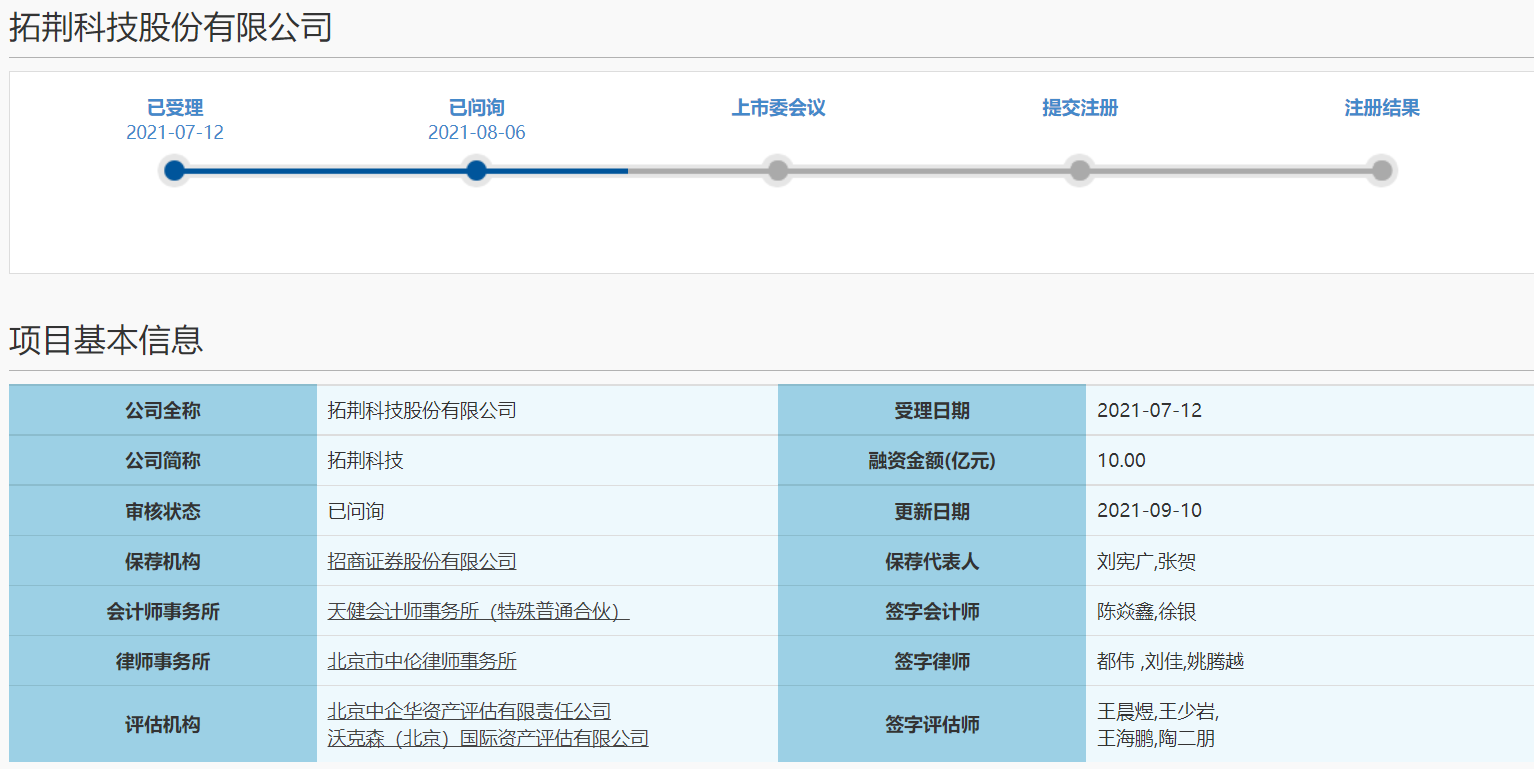Click the 评估机构 header cell
The width and height of the screenshot is (1534, 769).
163,724
